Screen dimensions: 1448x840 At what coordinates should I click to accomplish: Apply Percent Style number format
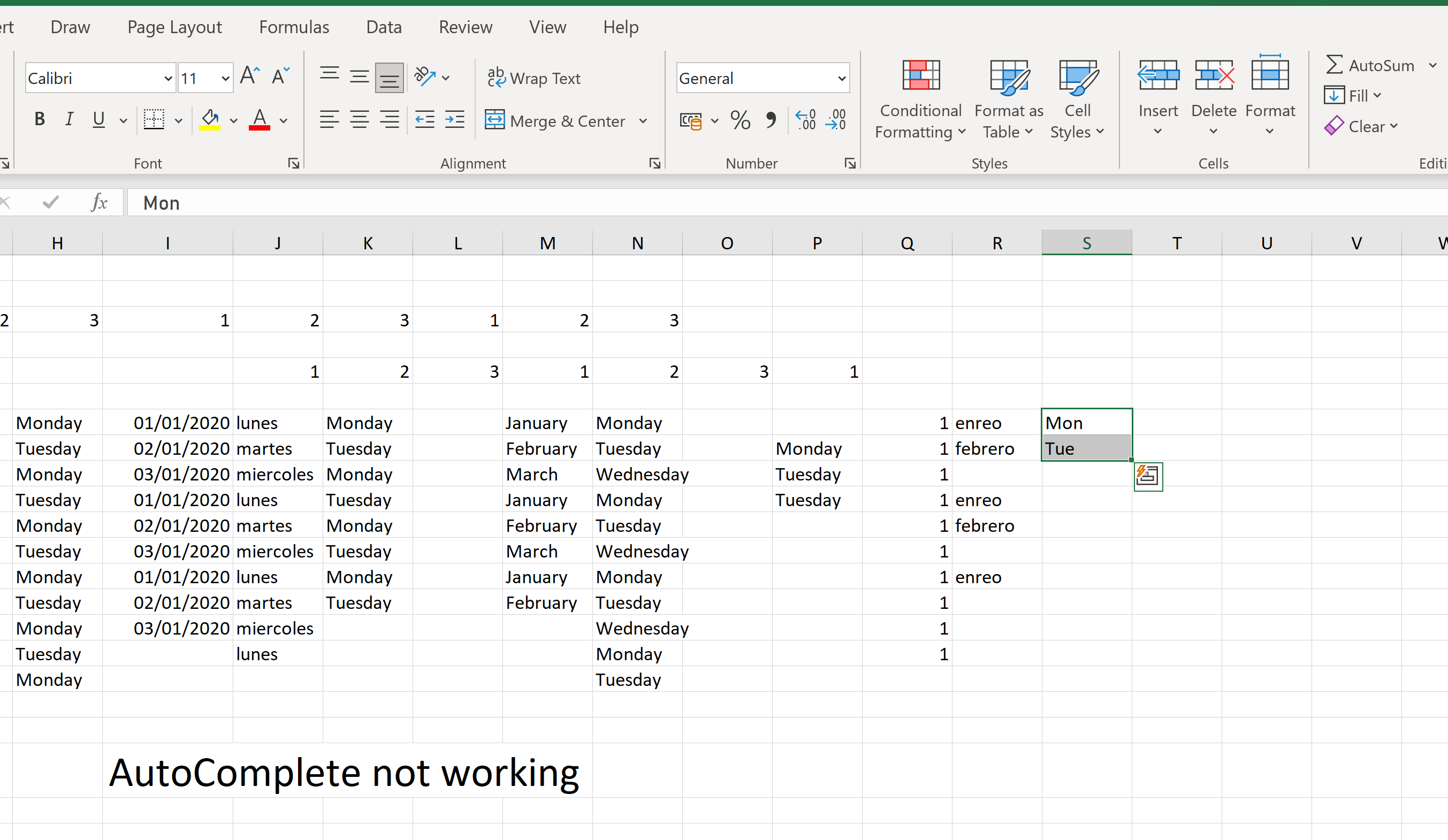coord(740,121)
